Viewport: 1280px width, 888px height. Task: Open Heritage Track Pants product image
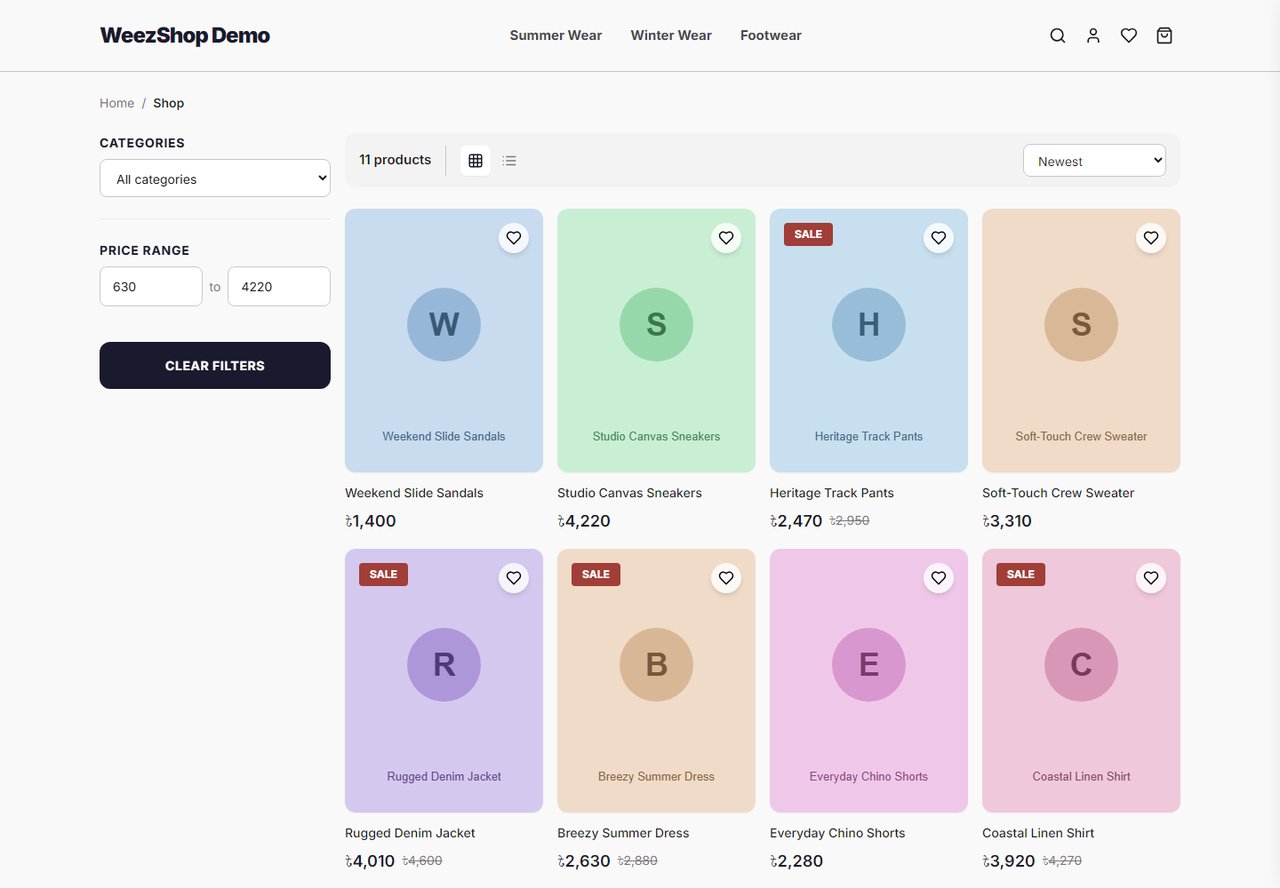click(x=869, y=341)
